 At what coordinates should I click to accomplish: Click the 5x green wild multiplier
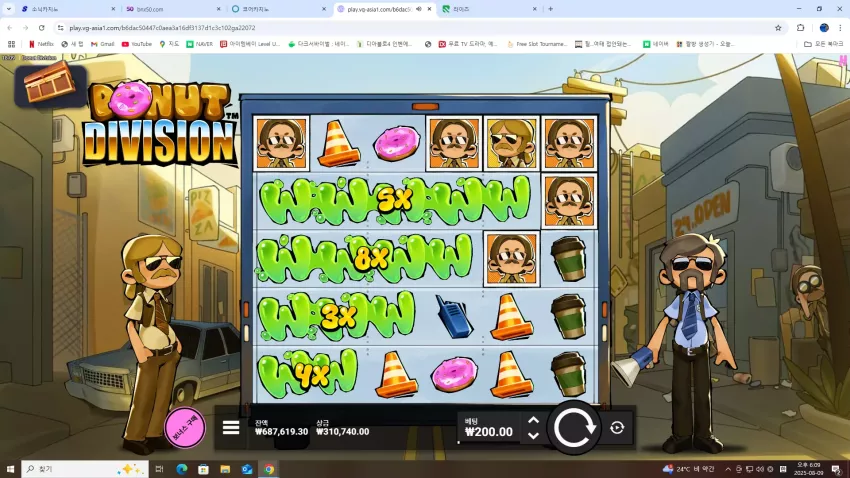point(395,200)
